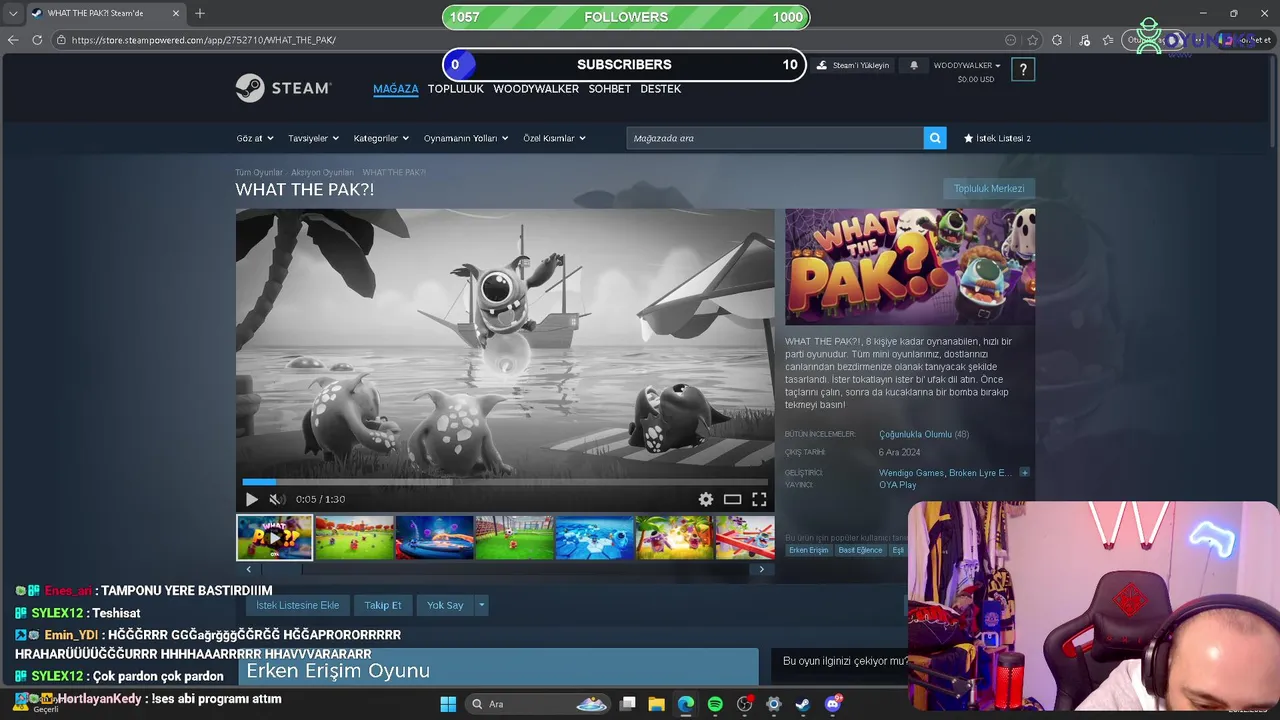Image resolution: width=1280 pixels, height=720 pixels.
Task: Open the Windows Start menu
Action: [448, 704]
